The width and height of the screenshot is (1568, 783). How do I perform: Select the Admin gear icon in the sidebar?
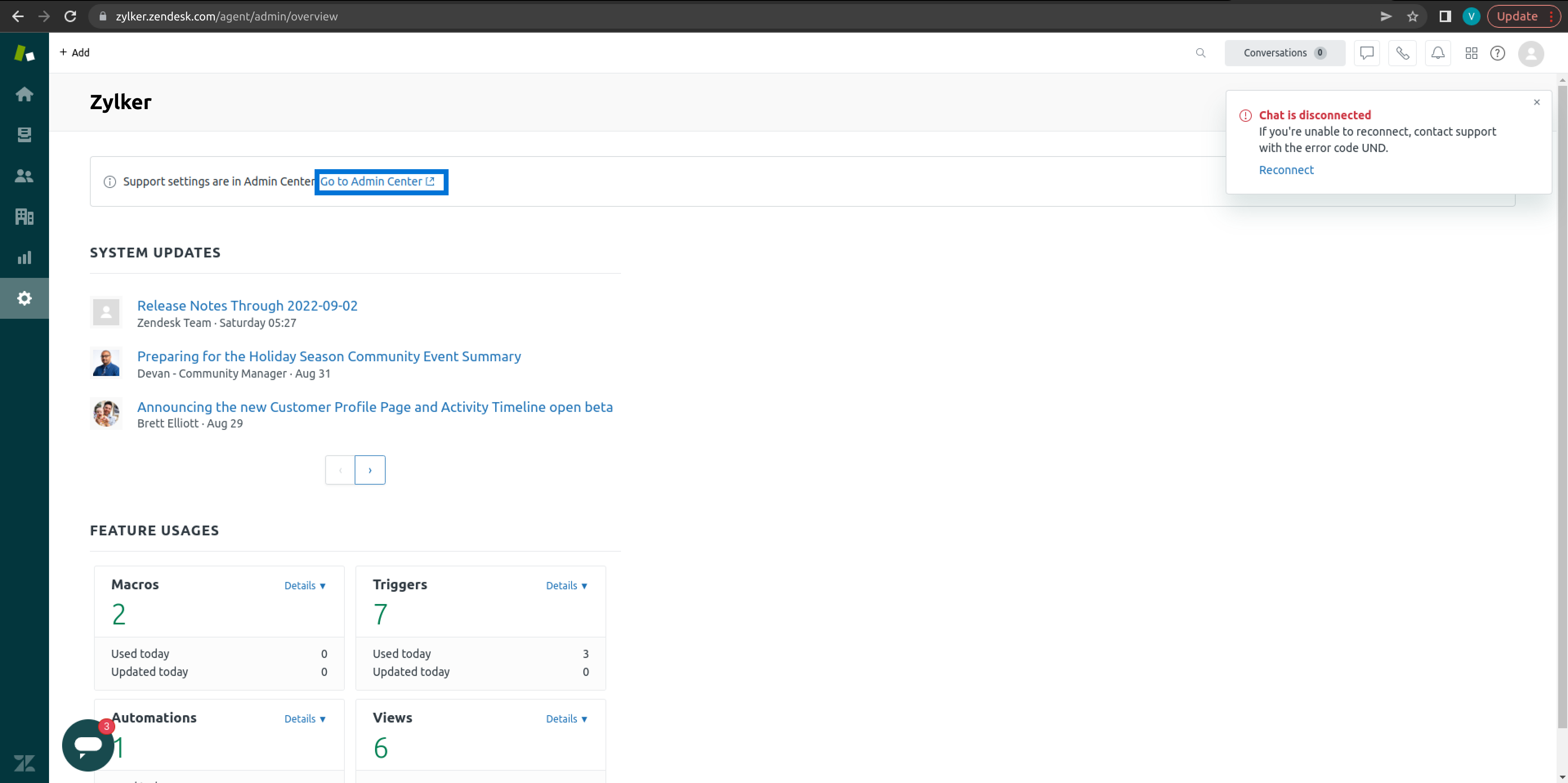pyautogui.click(x=25, y=298)
